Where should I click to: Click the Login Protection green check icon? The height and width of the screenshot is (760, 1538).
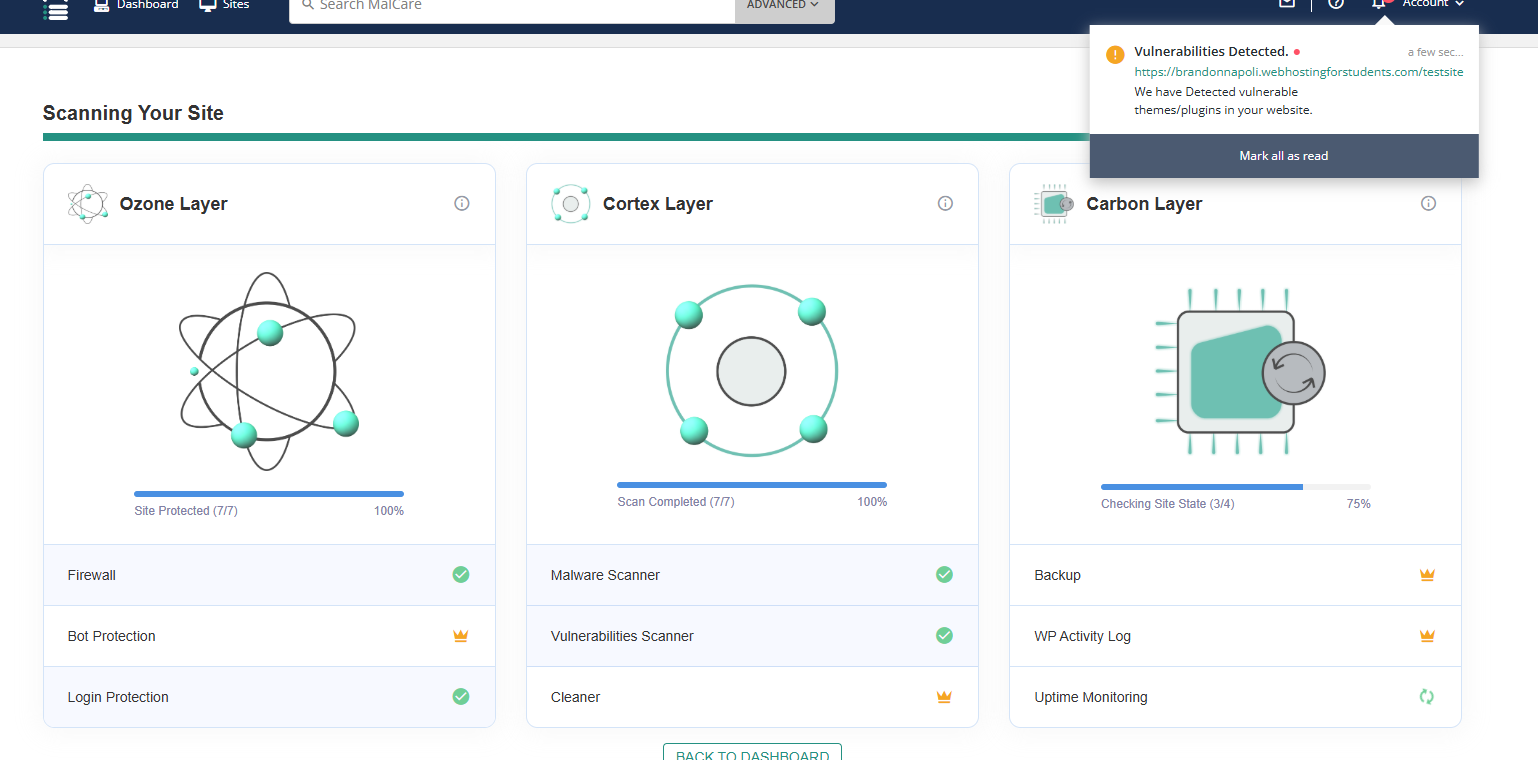461,696
